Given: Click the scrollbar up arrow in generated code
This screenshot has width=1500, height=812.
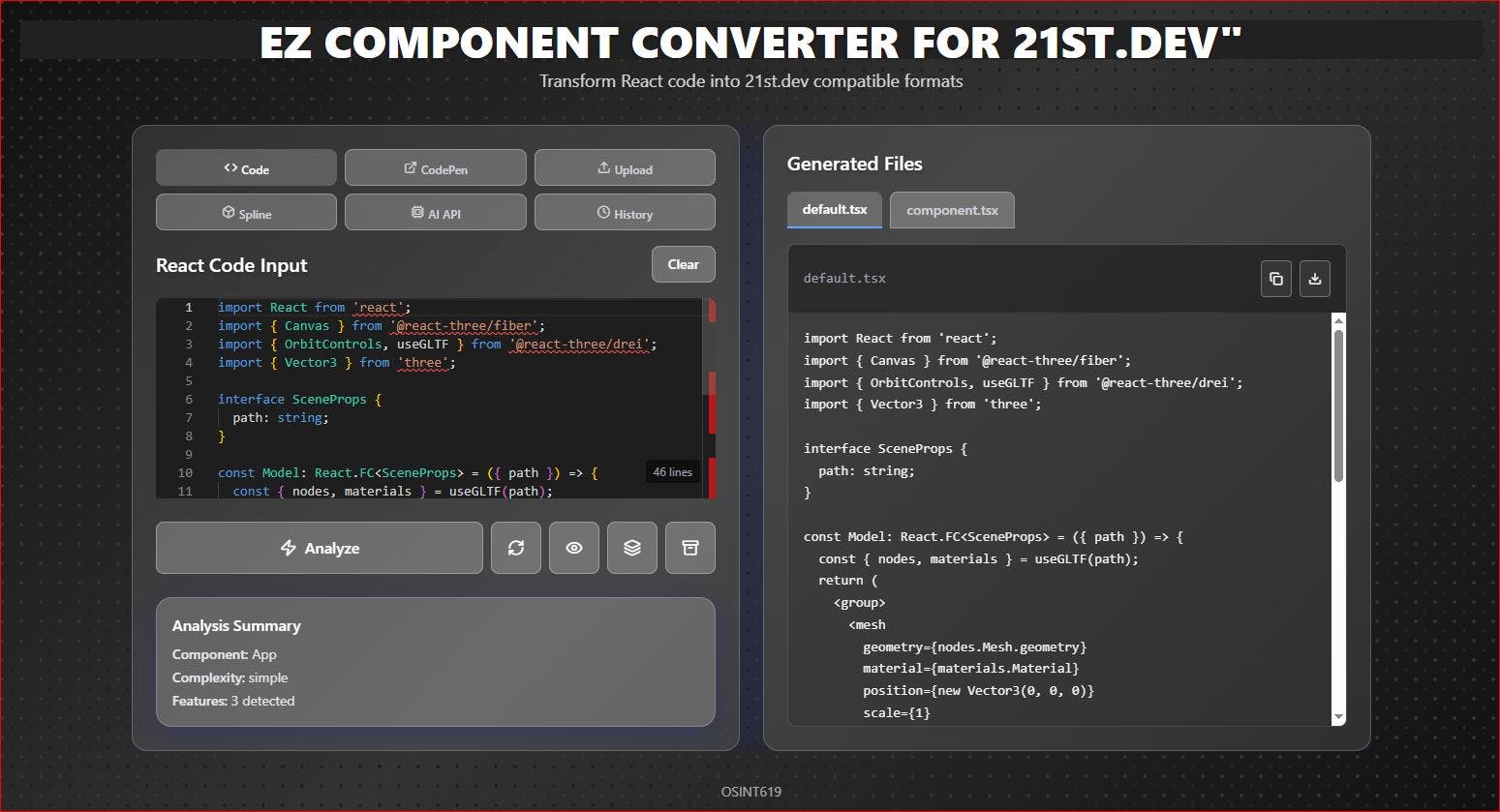Looking at the screenshot, I should tap(1338, 320).
